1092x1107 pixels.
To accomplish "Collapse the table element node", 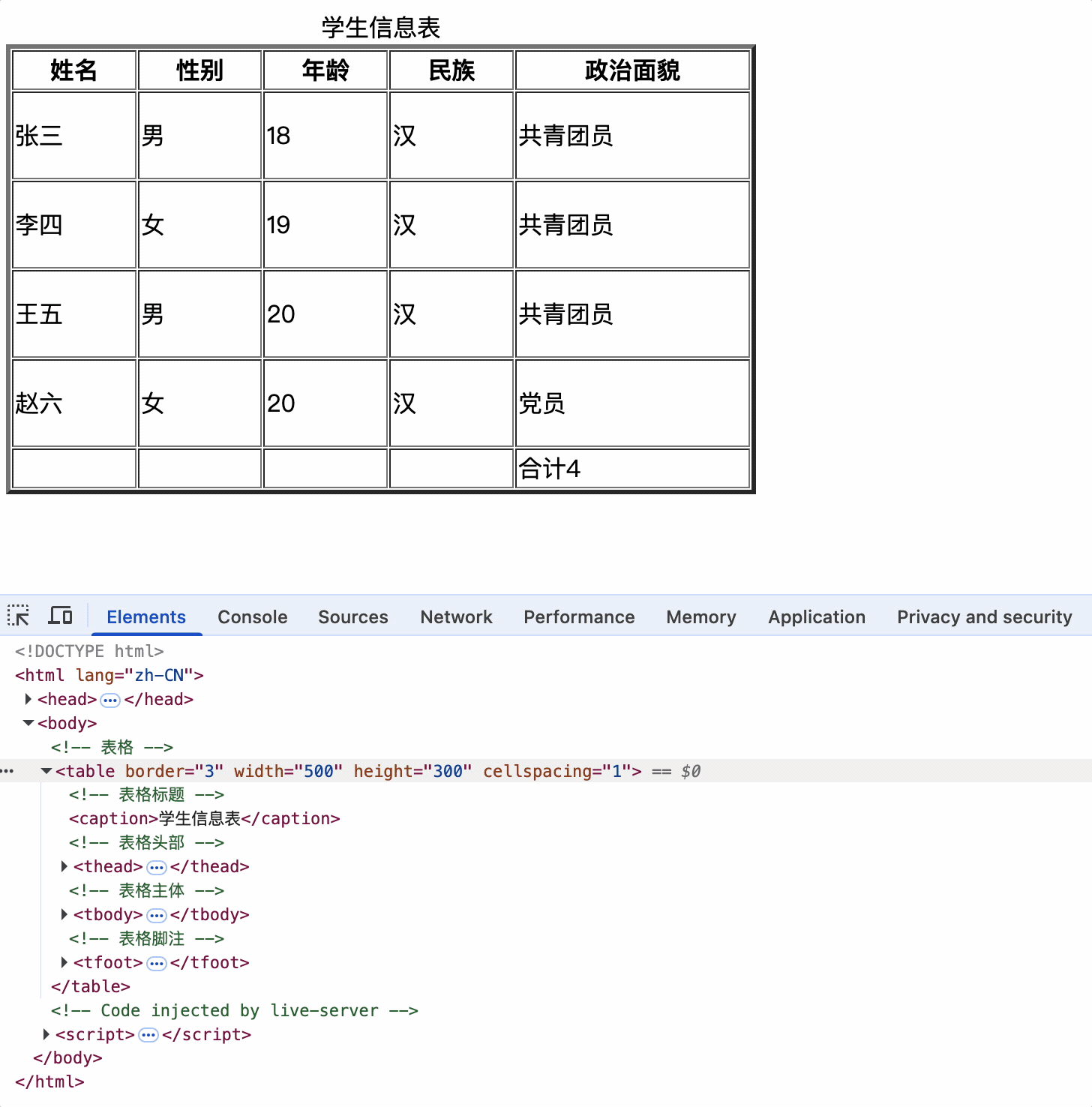I will click(x=46, y=771).
